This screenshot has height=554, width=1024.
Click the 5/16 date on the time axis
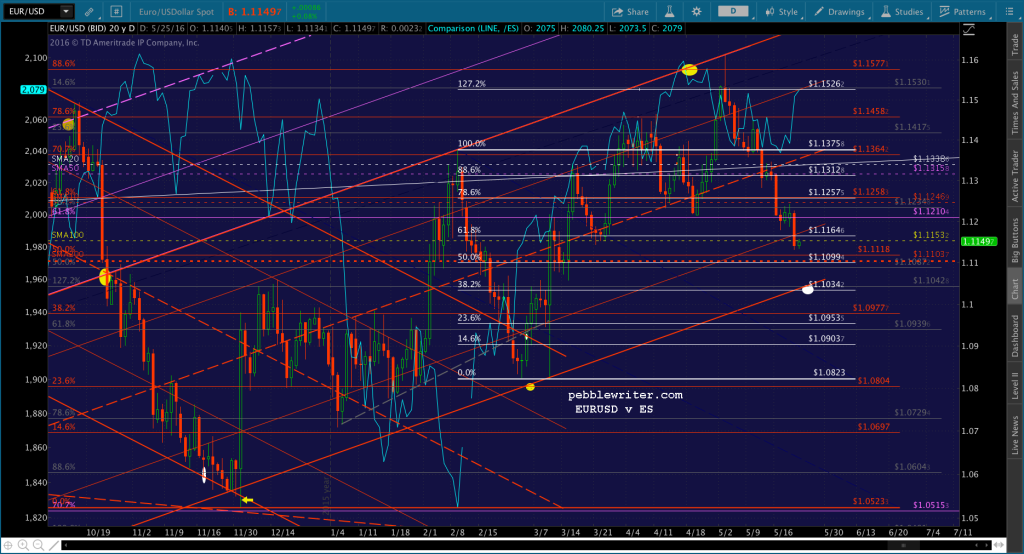pyautogui.click(x=783, y=532)
